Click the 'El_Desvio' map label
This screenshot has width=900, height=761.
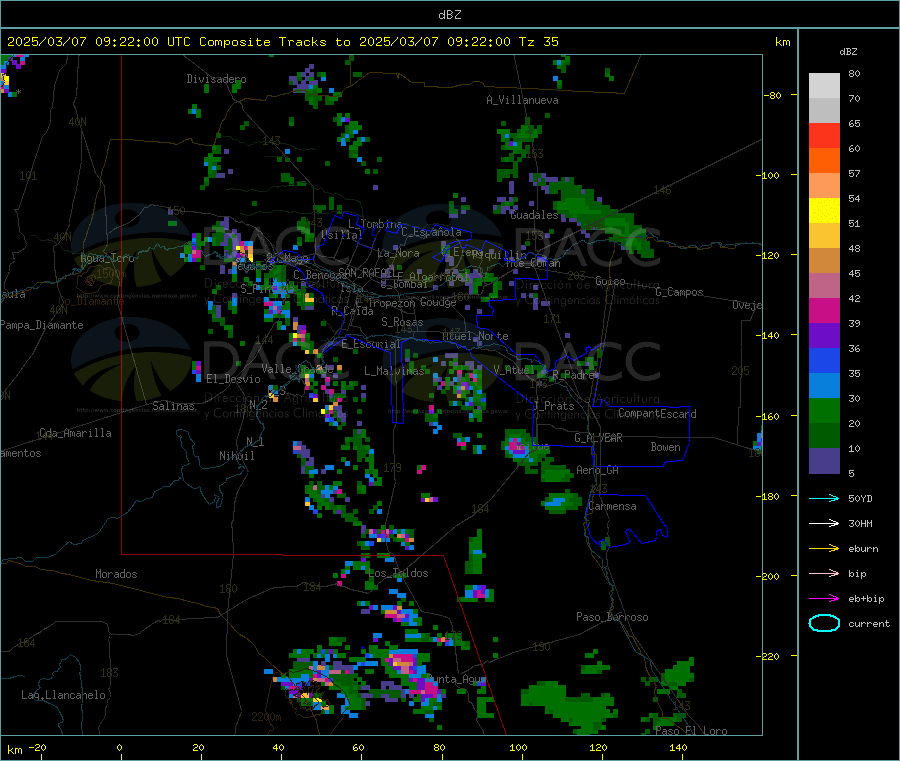click(x=233, y=379)
